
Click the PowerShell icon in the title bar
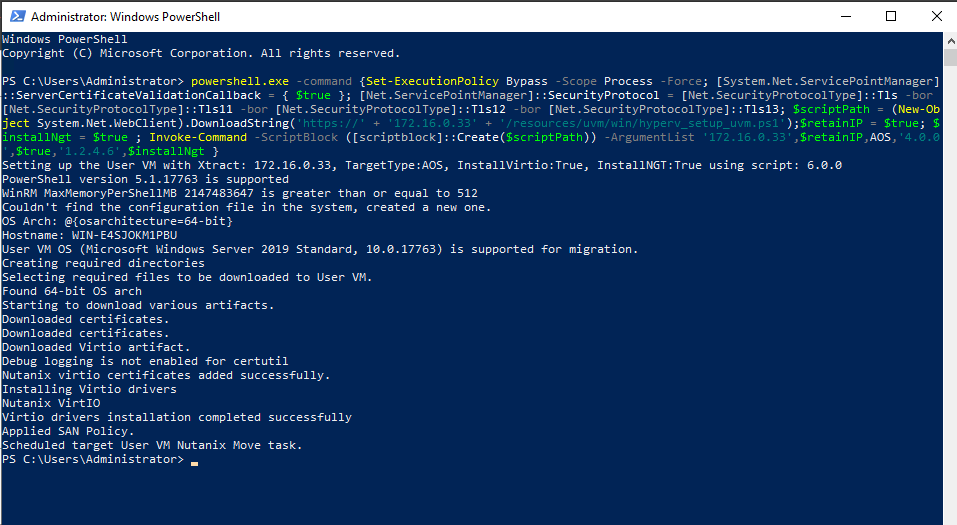tap(15, 17)
